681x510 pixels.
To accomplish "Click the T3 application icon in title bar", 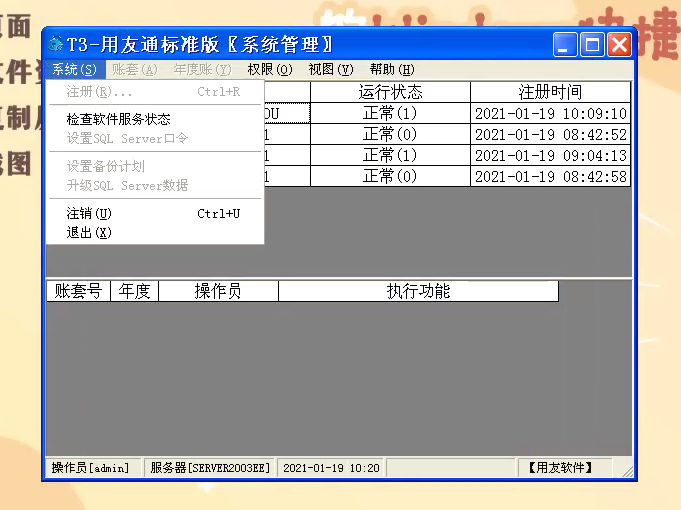I will (55, 44).
